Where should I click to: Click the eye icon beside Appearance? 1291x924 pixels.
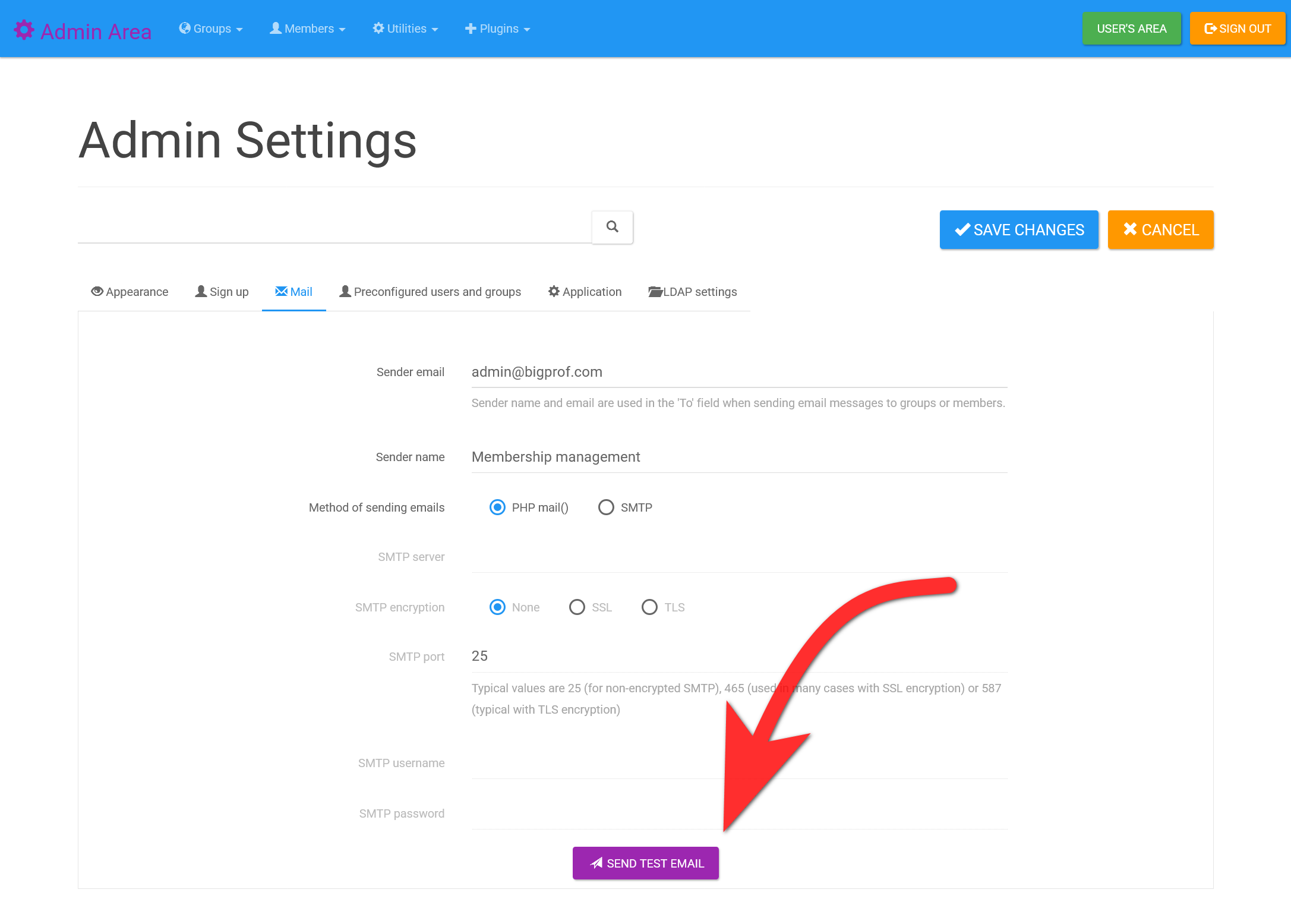tap(97, 291)
